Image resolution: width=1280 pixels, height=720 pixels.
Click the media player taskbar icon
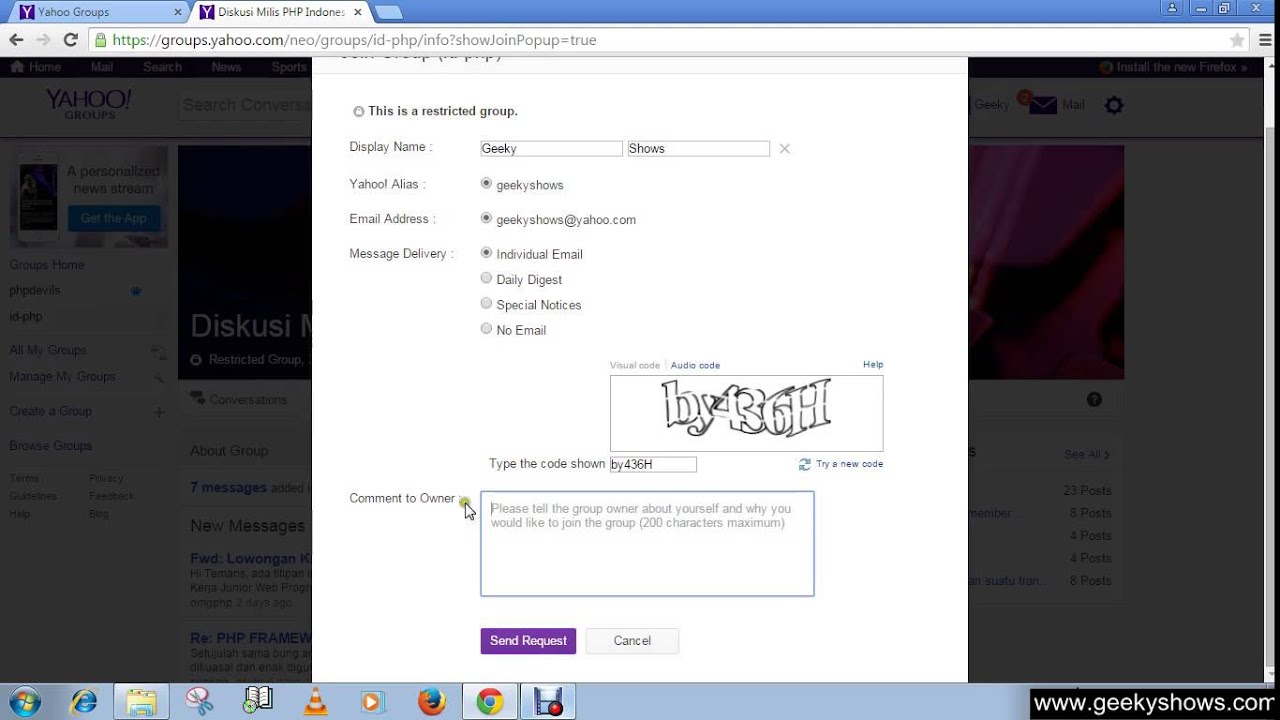coord(372,701)
